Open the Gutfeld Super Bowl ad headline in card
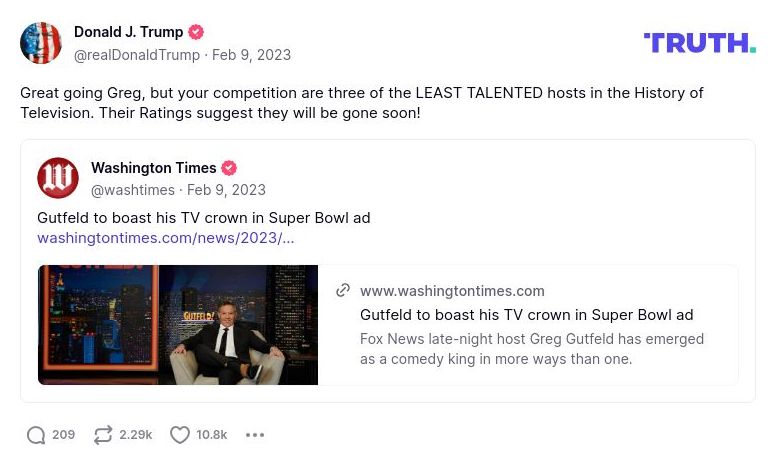The height and width of the screenshot is (465, 777). pyautogui.click(x=526, y=315)
